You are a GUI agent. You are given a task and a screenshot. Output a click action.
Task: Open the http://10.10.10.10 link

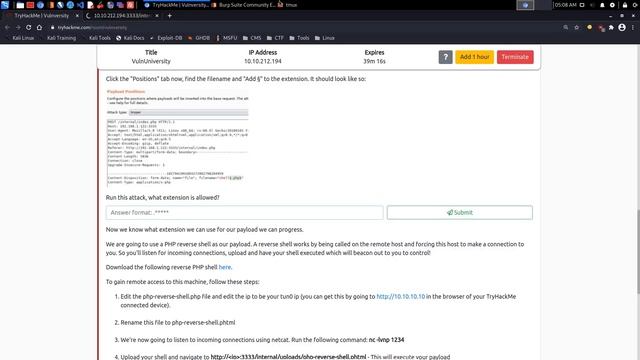click(400, 296)
